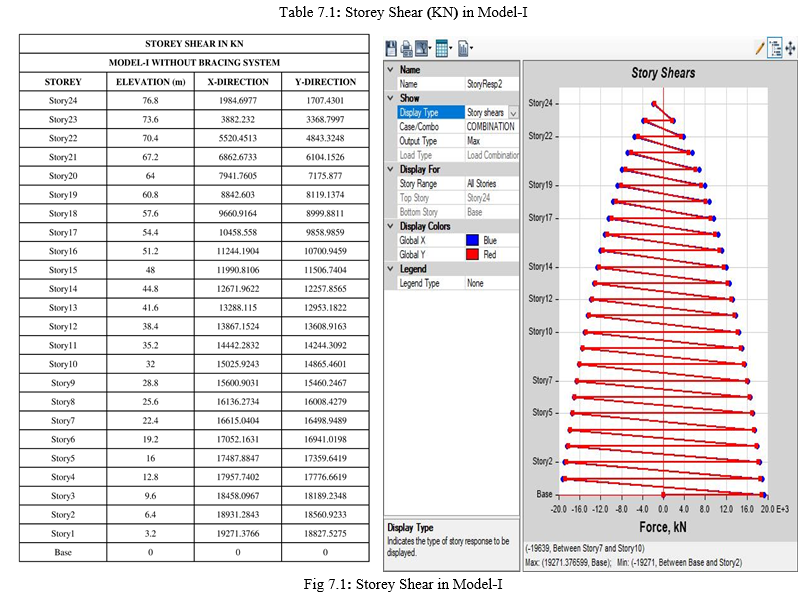809x597 pixels.
Task: Collapse the Legend section chevron
Action: pyautogui.click(x=391, y=269)
